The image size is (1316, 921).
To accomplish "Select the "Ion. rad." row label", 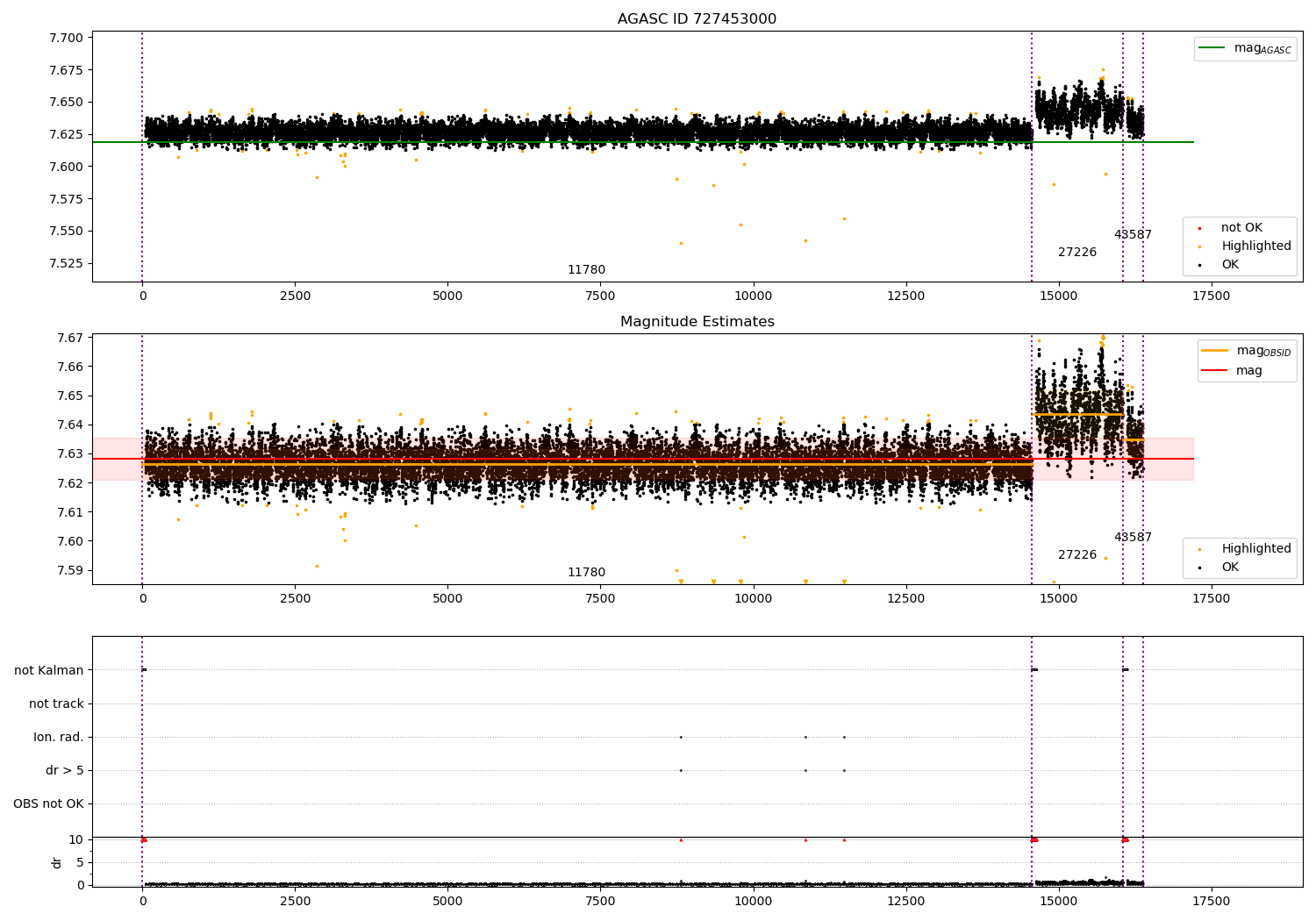I will [x=59, y=737].
